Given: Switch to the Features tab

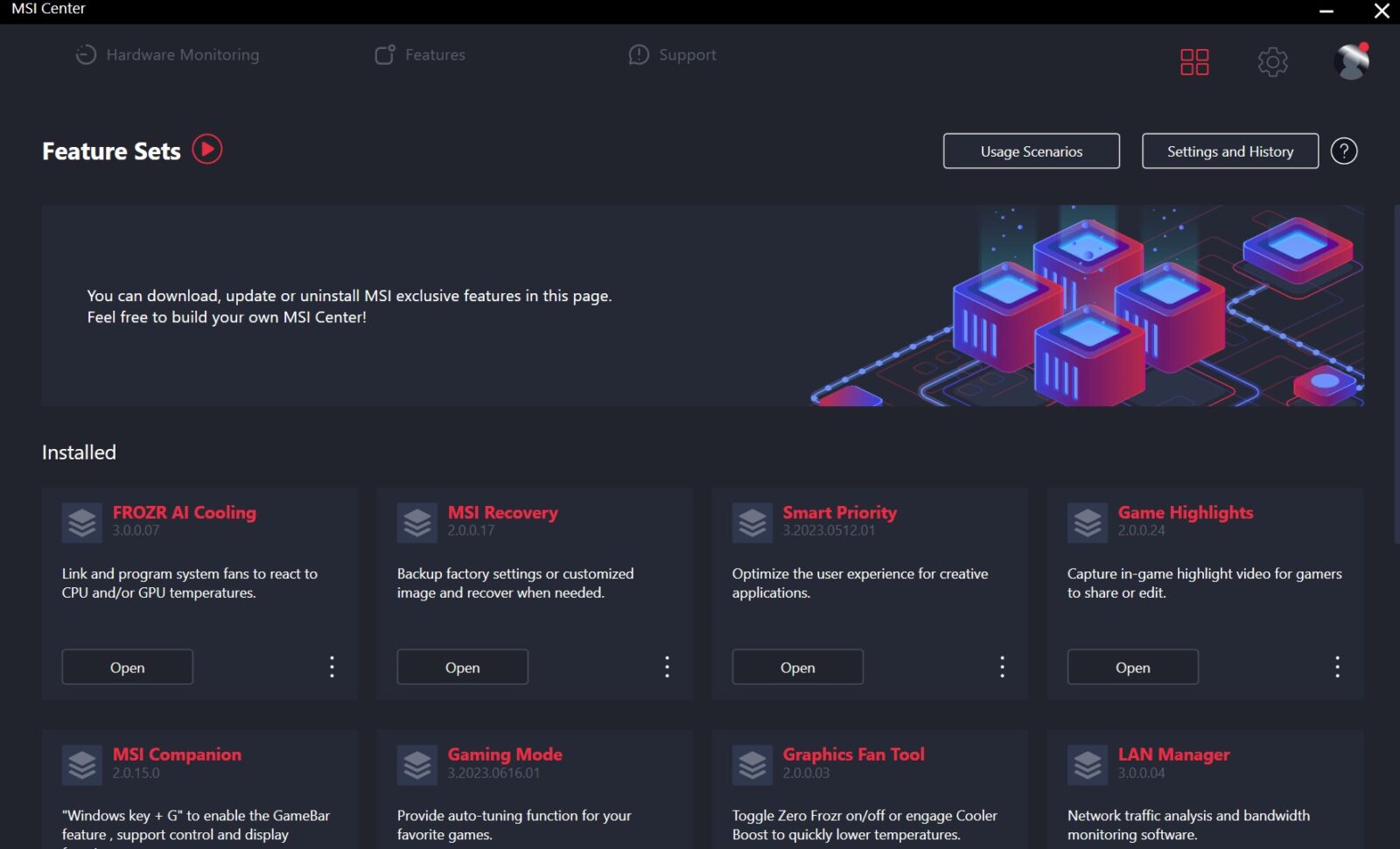Looking at the screenshot, I should [x=420, y=55].
